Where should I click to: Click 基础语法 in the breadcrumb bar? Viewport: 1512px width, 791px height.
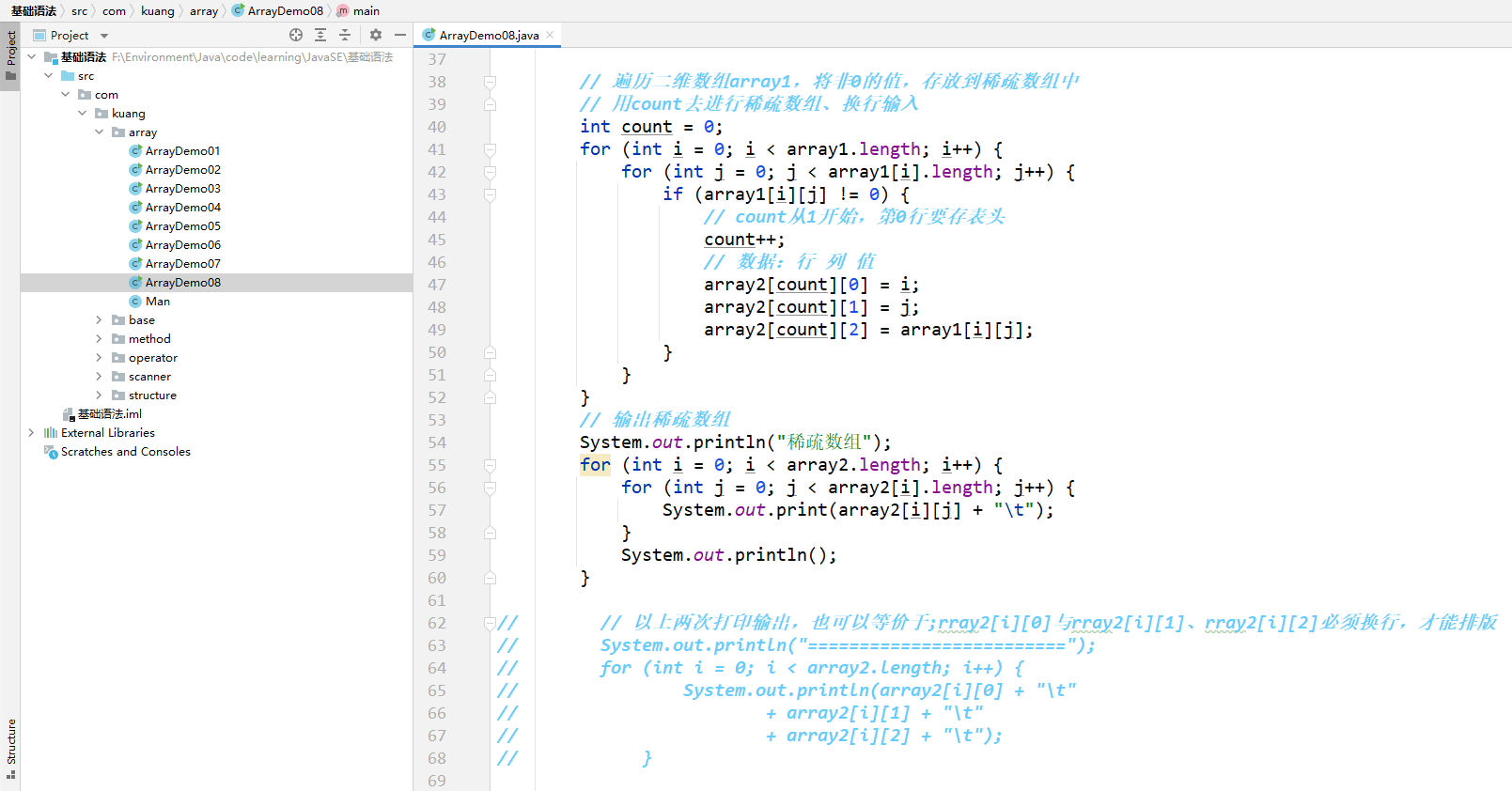point(34,11)
